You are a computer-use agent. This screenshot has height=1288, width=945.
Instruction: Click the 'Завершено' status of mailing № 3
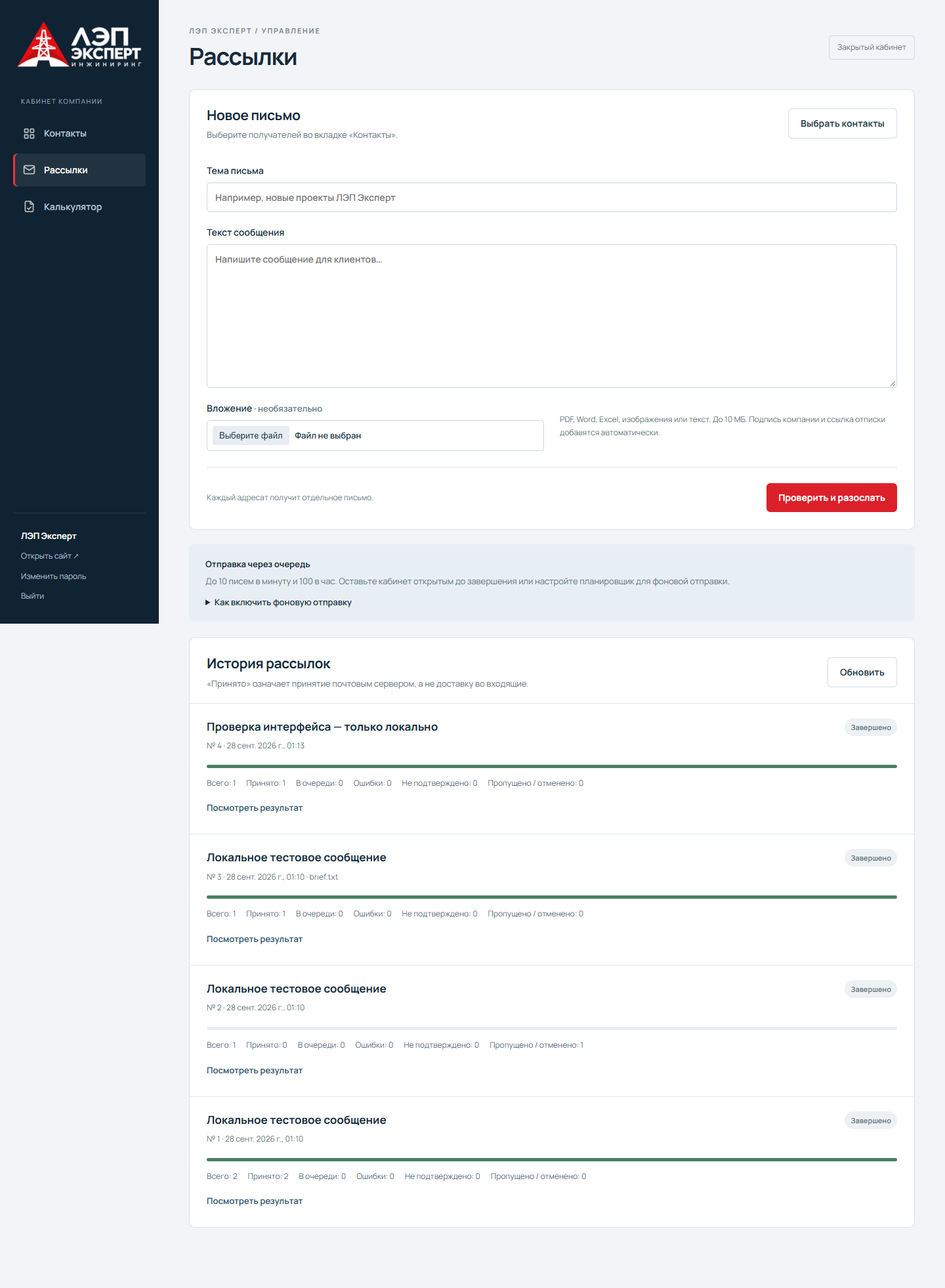[x=871, y=858]
